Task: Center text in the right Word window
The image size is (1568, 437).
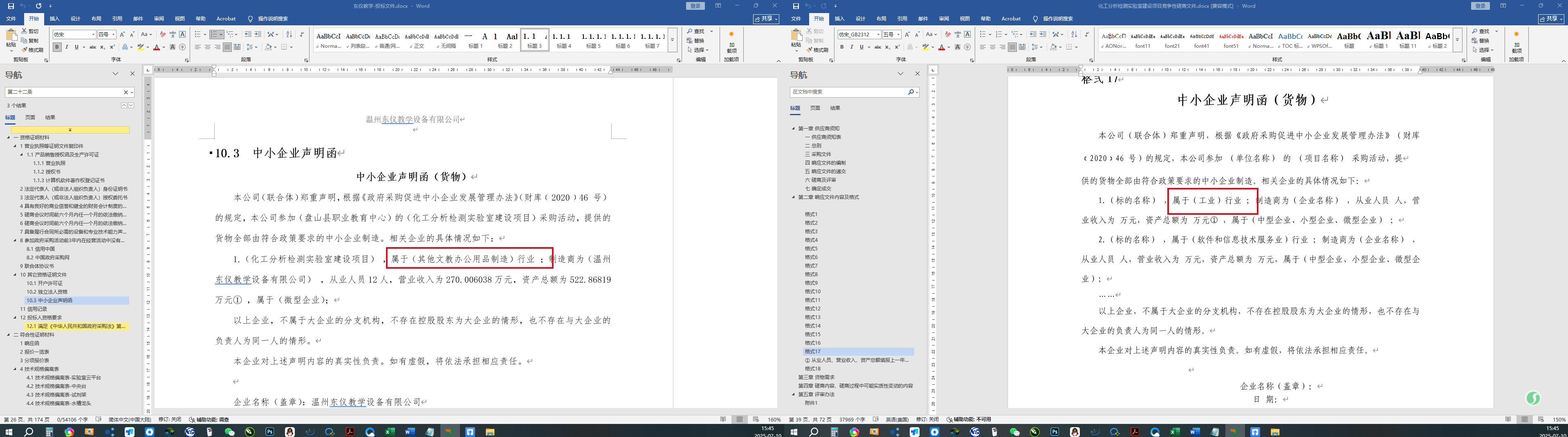Action: [993, 47]
